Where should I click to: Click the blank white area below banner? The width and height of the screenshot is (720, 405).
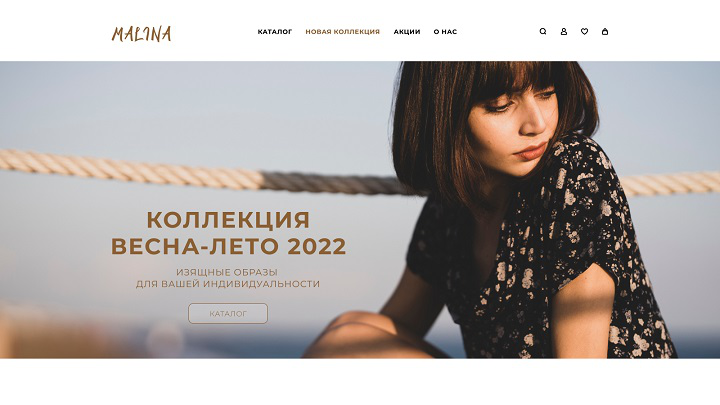click(360, 382)
